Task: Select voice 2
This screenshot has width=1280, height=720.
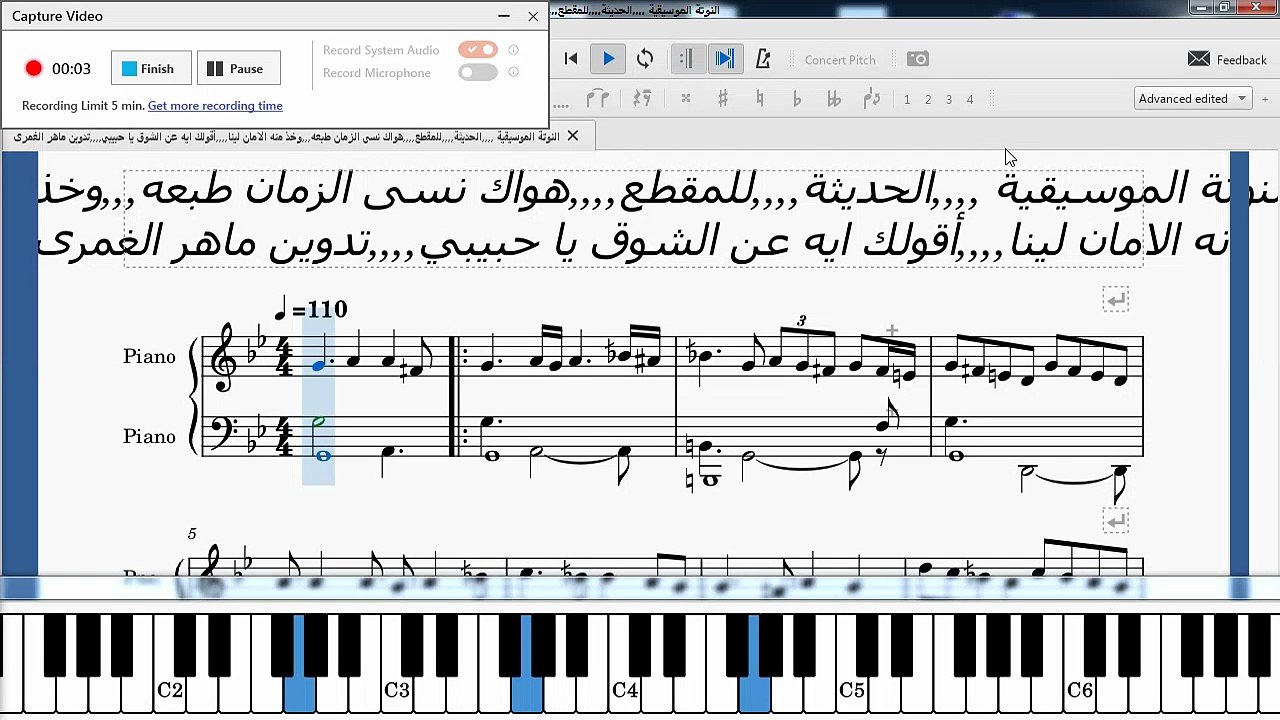Action: point(928,99)
